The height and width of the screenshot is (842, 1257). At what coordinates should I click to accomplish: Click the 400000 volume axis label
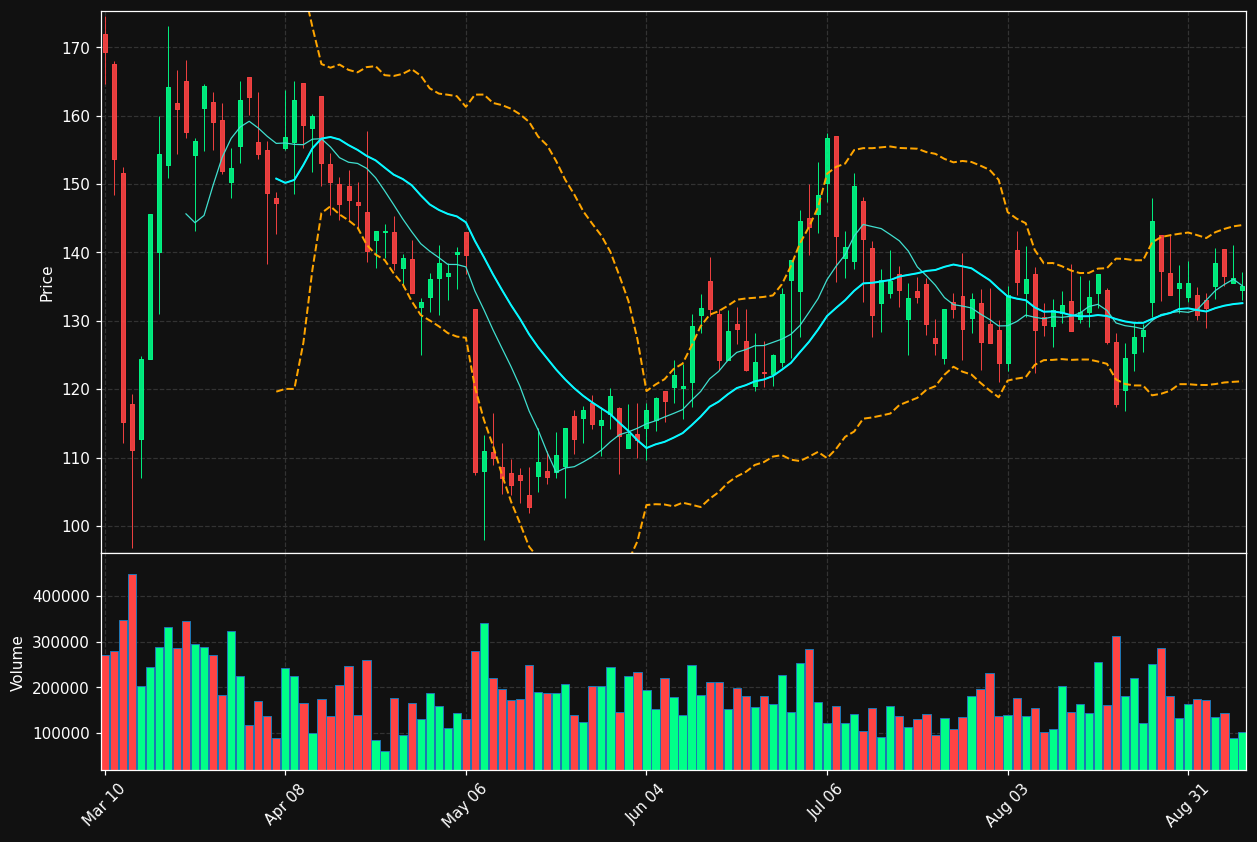63,597
